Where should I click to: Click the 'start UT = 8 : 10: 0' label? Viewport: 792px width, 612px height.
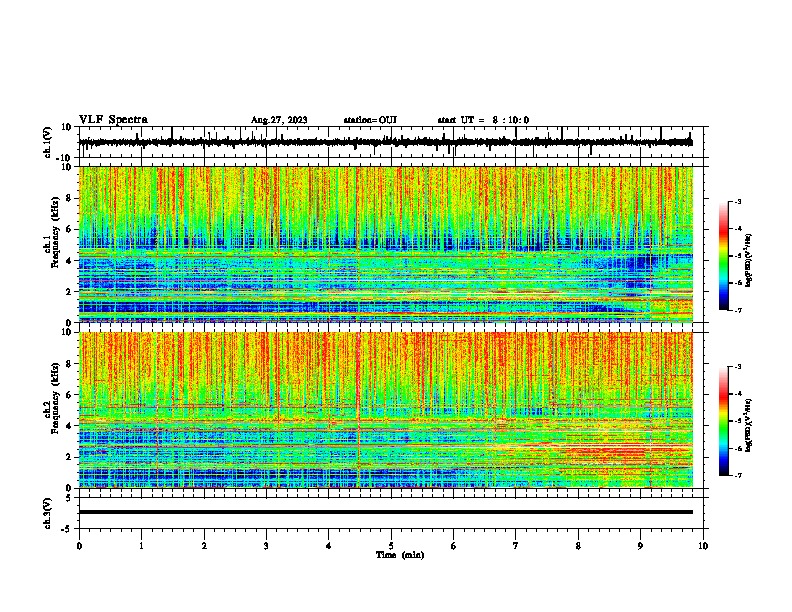pyautogui.click(x=483, y=120)
